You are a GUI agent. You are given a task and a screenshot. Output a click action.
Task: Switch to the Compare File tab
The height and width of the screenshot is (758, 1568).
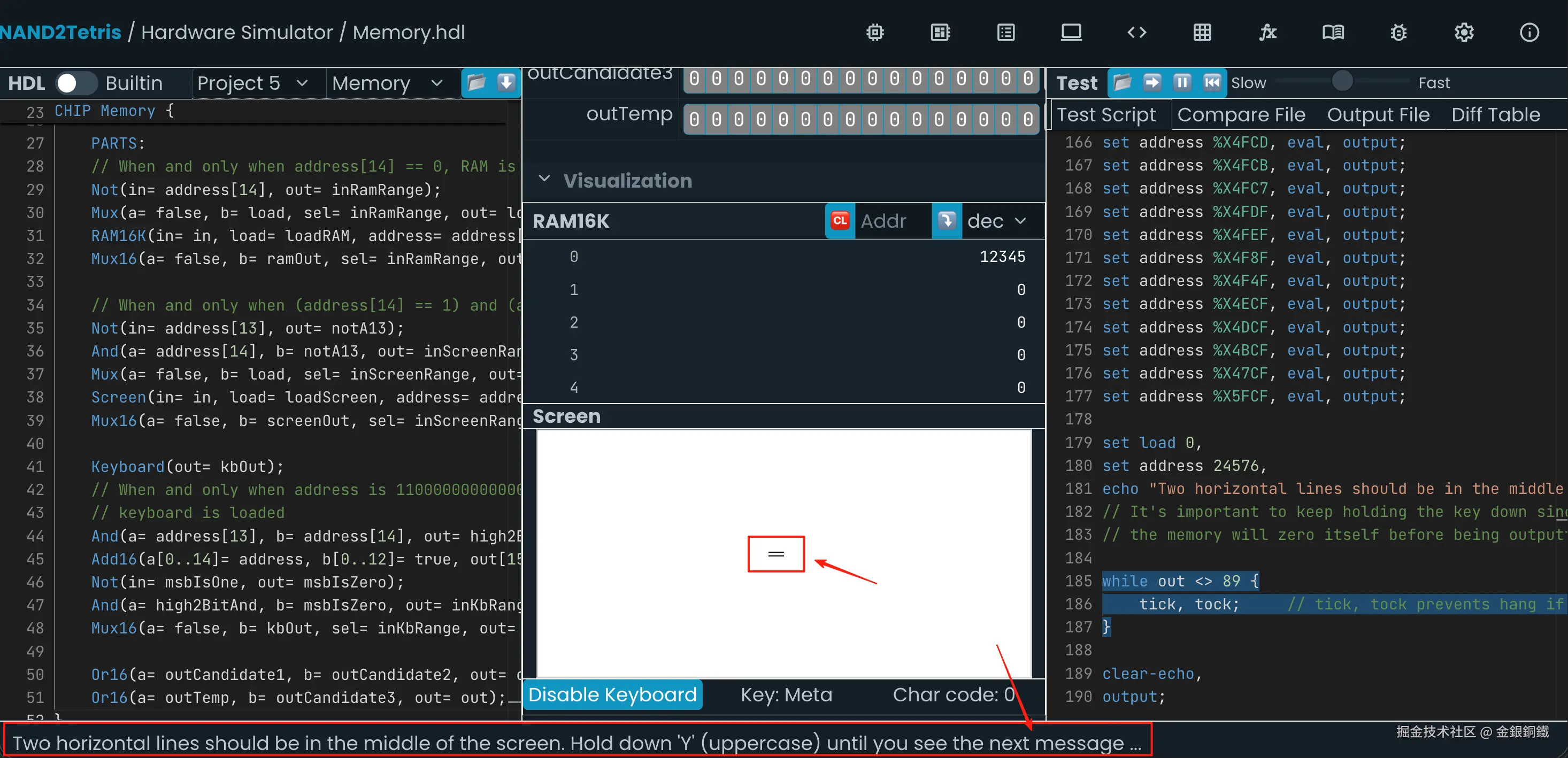tap(1241, 115)
